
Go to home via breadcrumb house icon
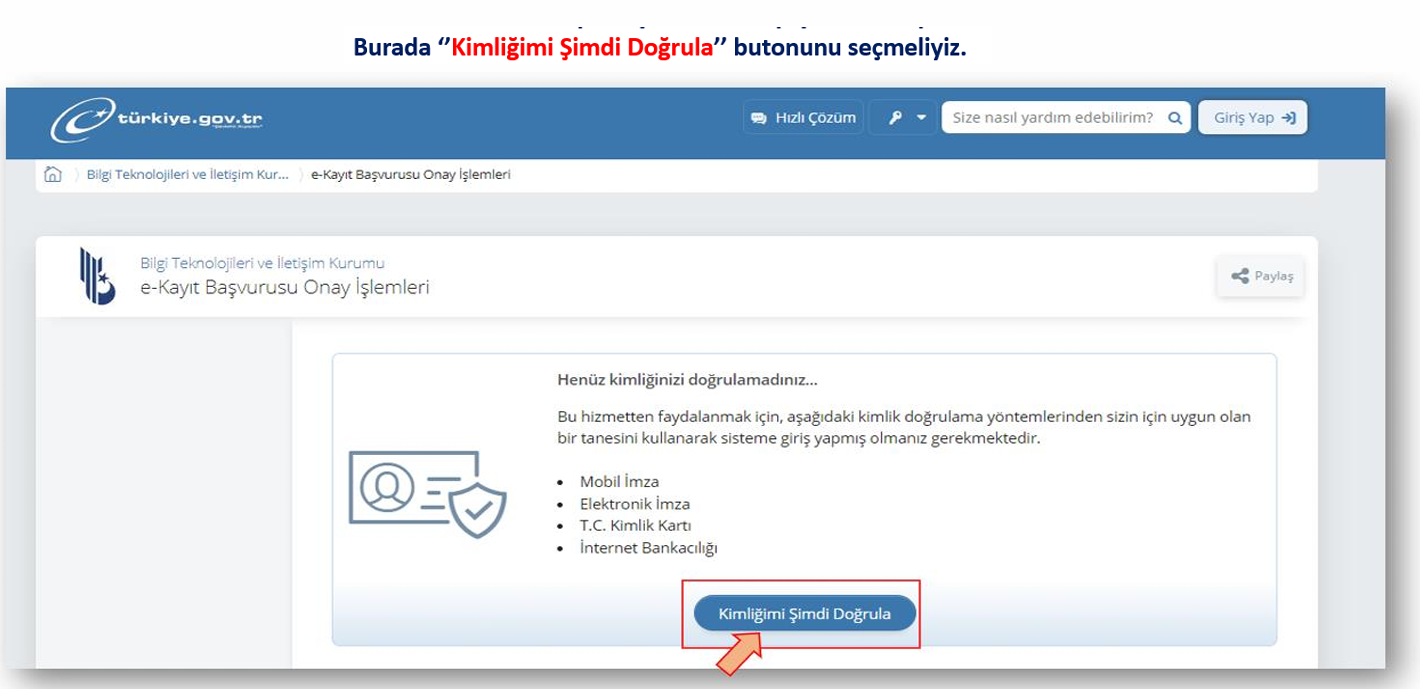coord(53,174)
